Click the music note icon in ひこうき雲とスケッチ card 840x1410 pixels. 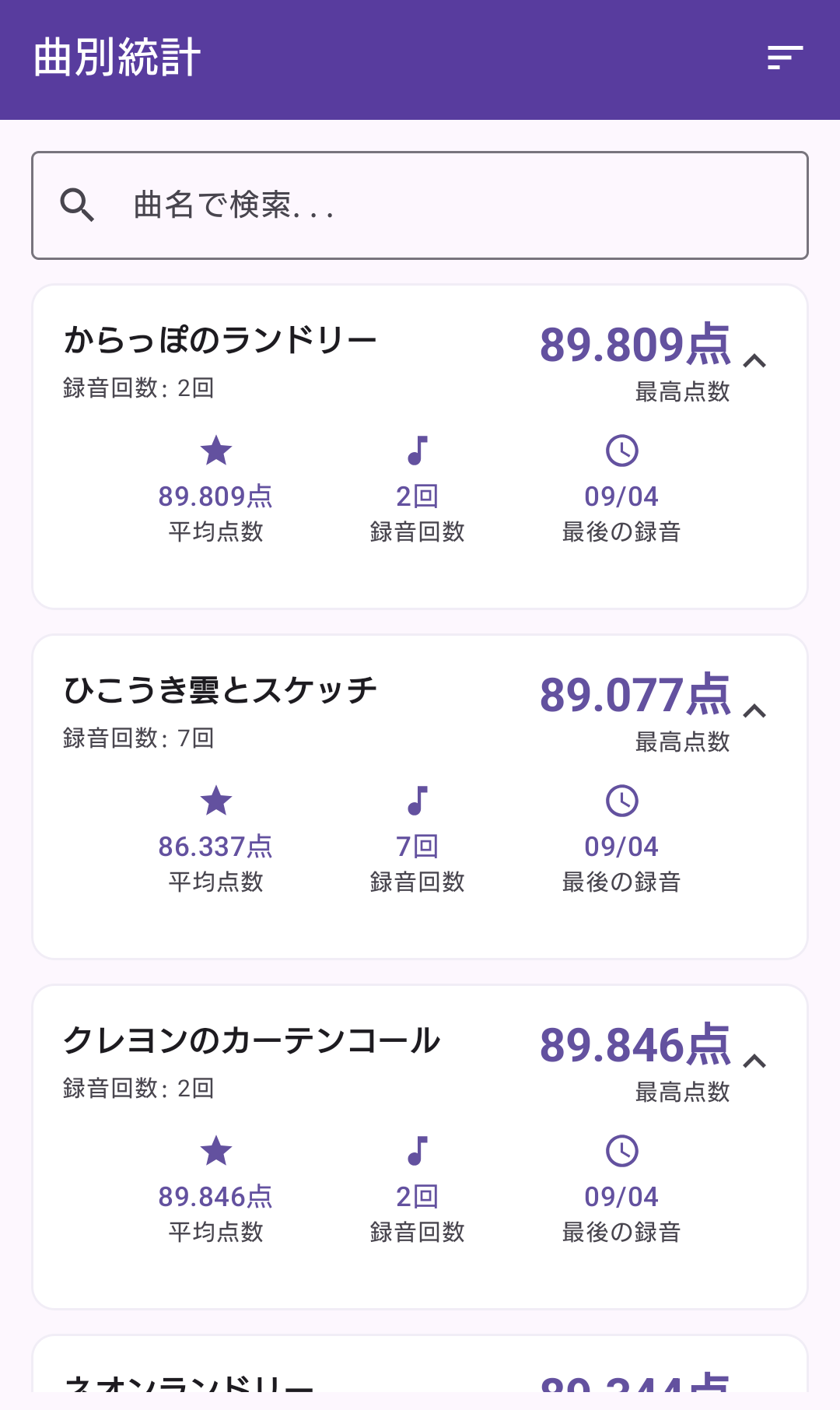(418, 801)
